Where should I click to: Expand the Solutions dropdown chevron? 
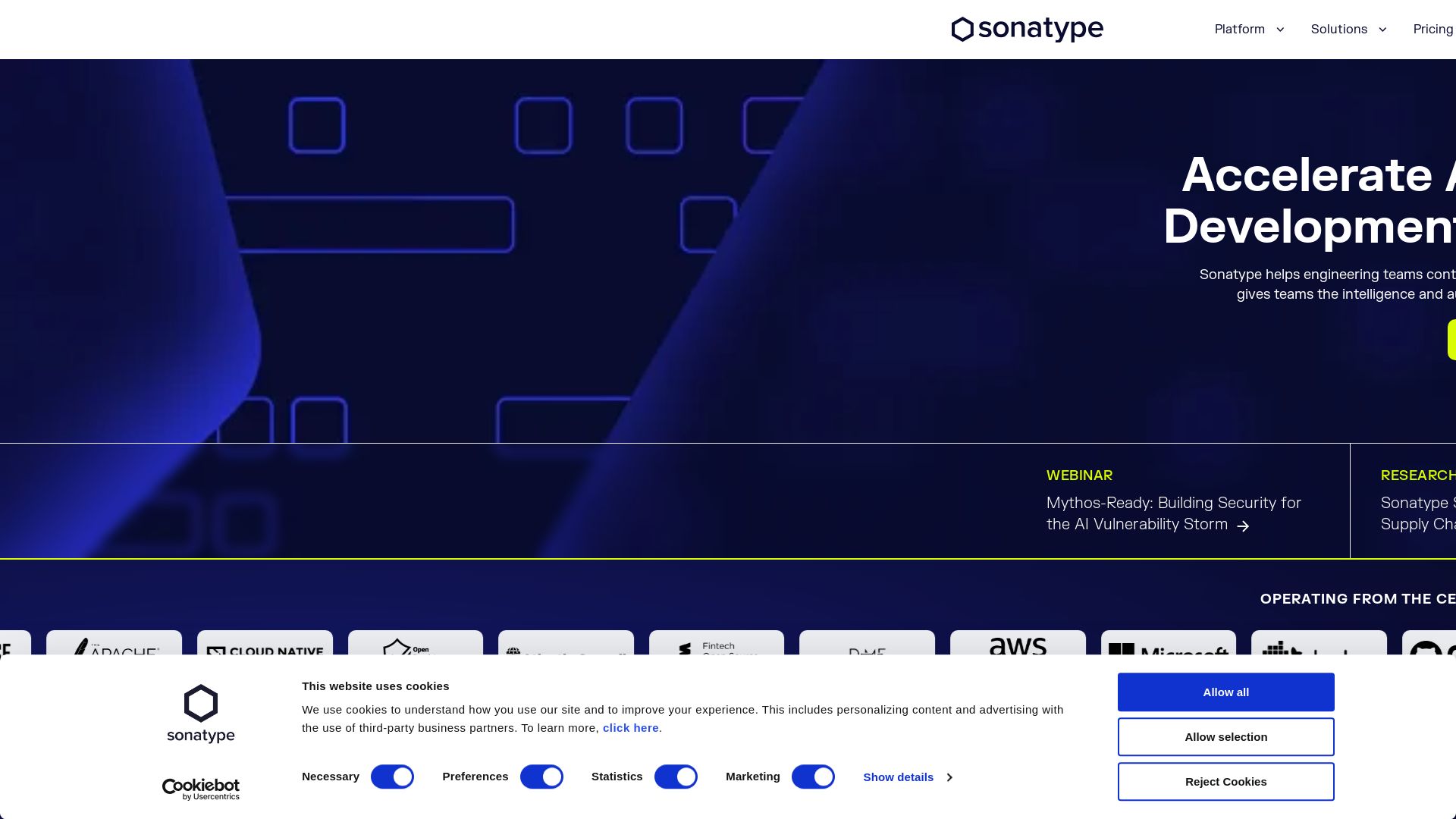(1382, 30)
